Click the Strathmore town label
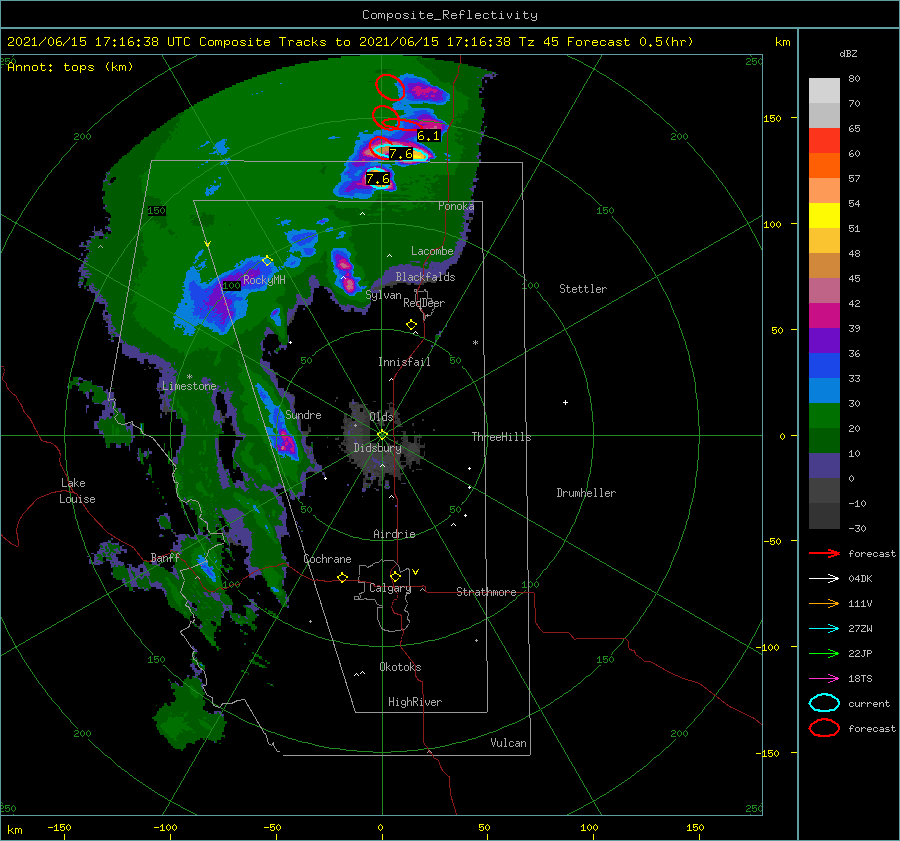The image size is (900, 841). 486,592
